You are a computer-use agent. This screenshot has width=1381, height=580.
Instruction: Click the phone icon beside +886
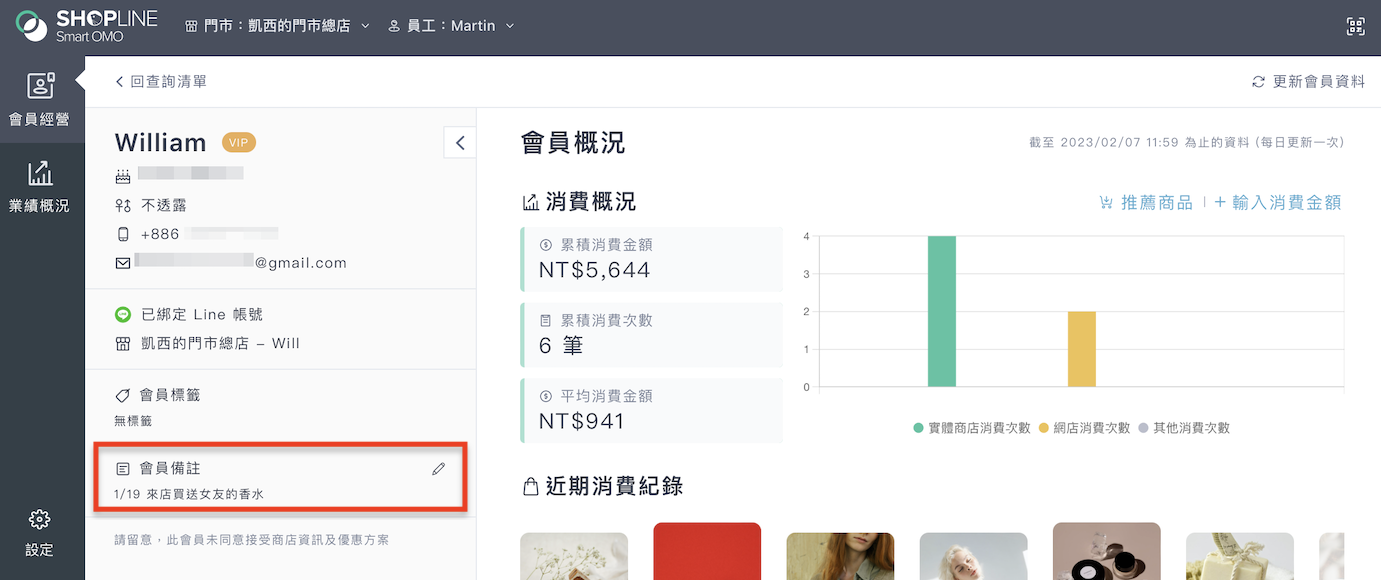123,234
